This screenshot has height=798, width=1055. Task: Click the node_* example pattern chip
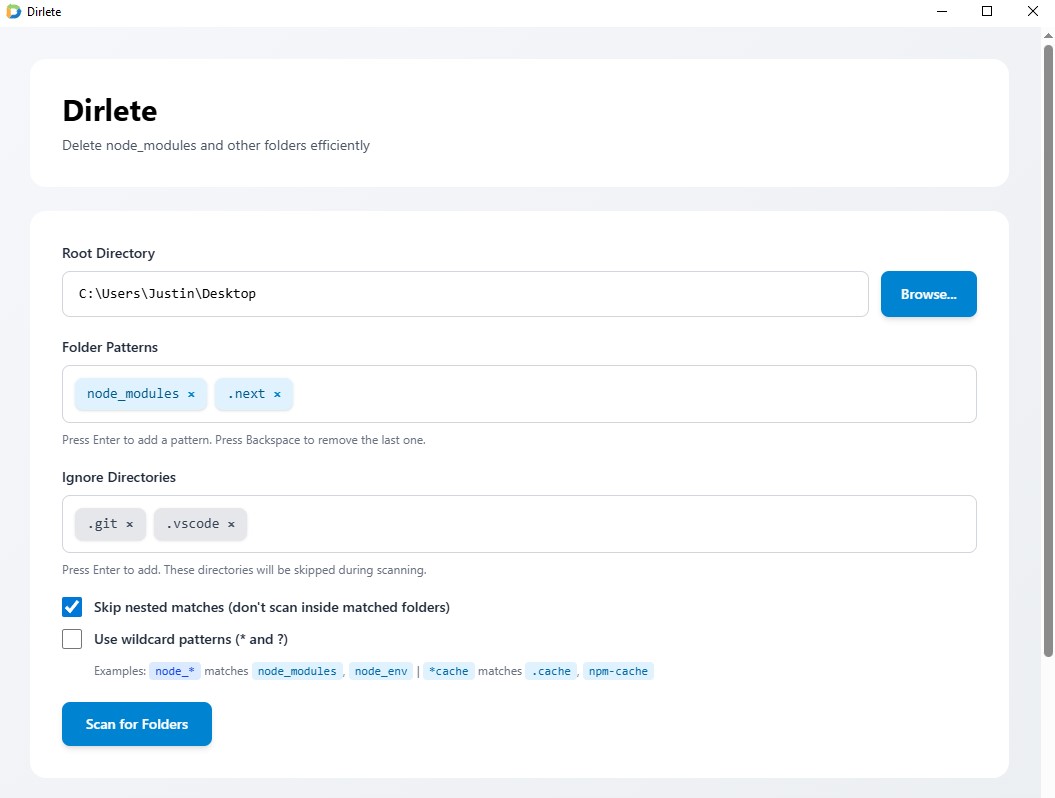pyautogui.click(x=175, y=671)
